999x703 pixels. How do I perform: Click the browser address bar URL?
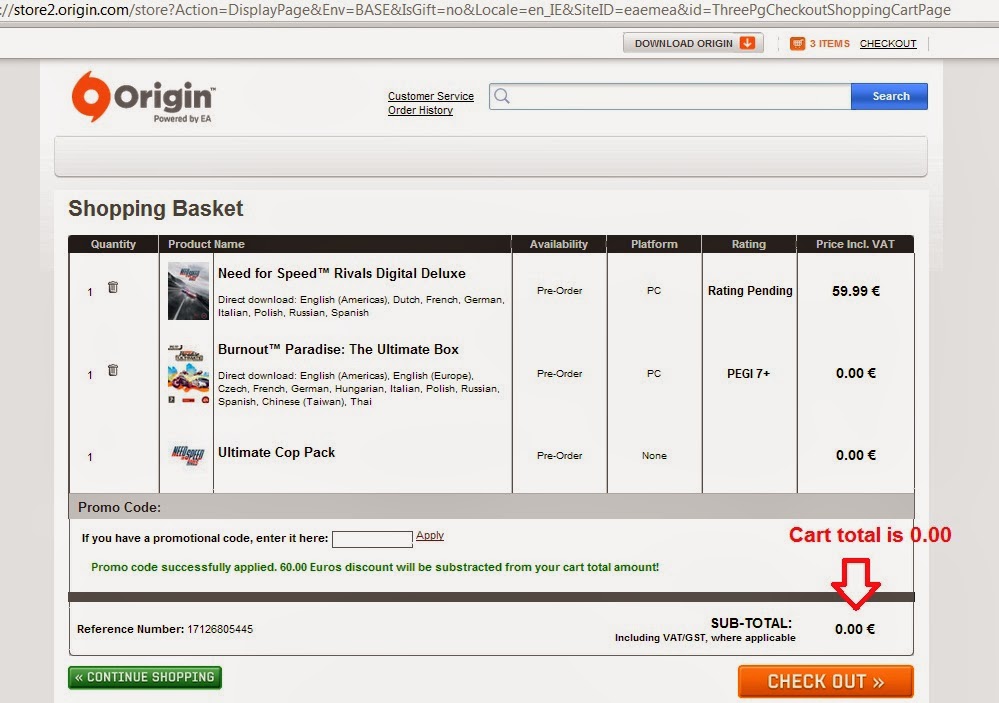point(475,10)
